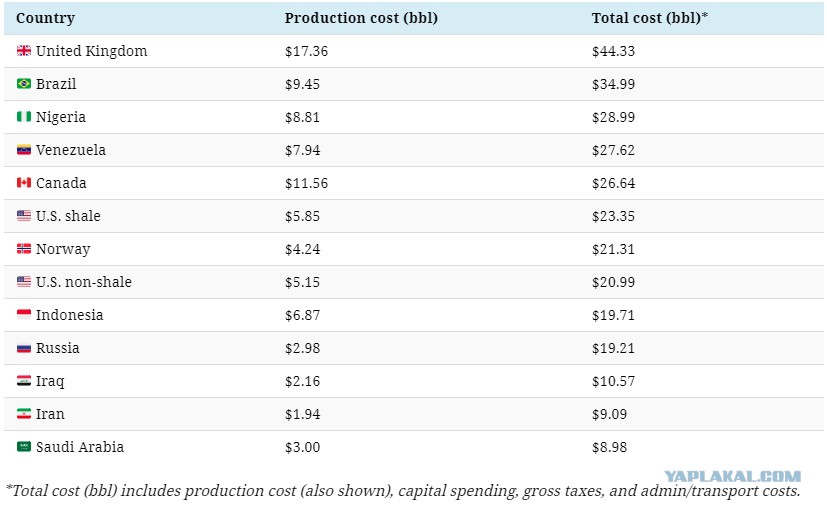Screen dimensions: 827x506
Task: Select the Production cost (bbl) header
Action: click(361, 18)
